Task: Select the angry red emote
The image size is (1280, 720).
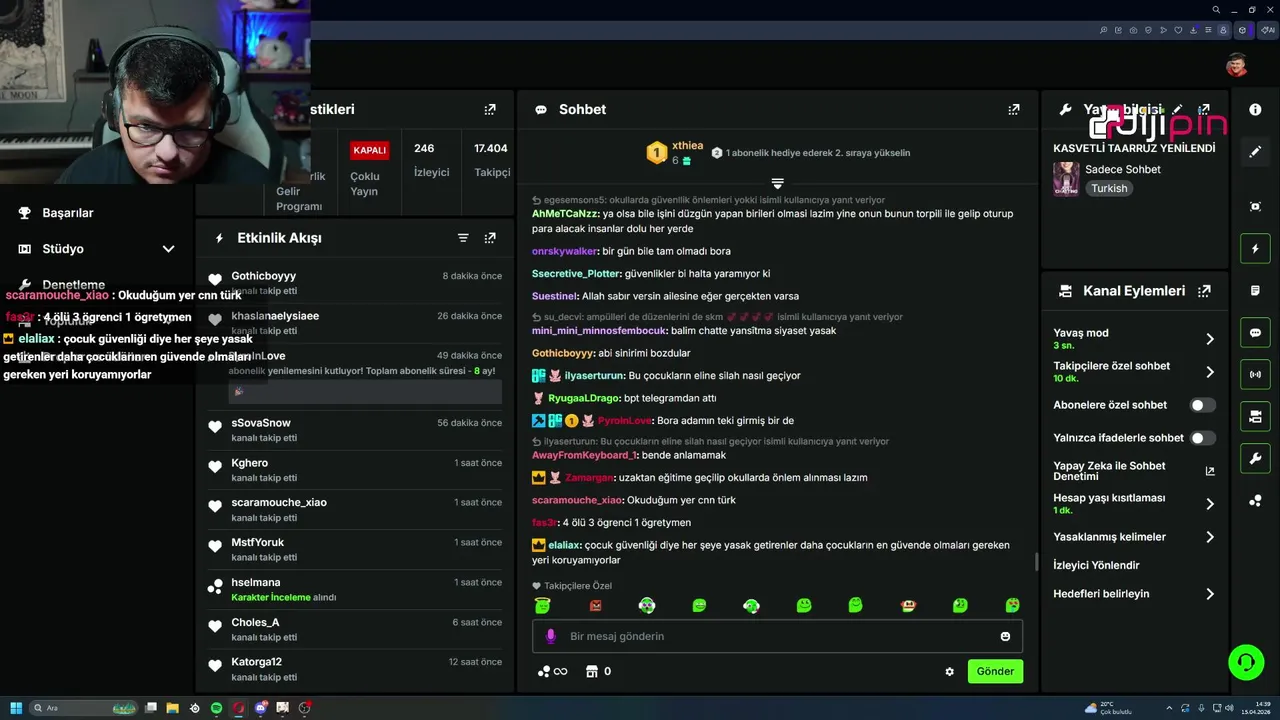Action: [x=595, y=605]
